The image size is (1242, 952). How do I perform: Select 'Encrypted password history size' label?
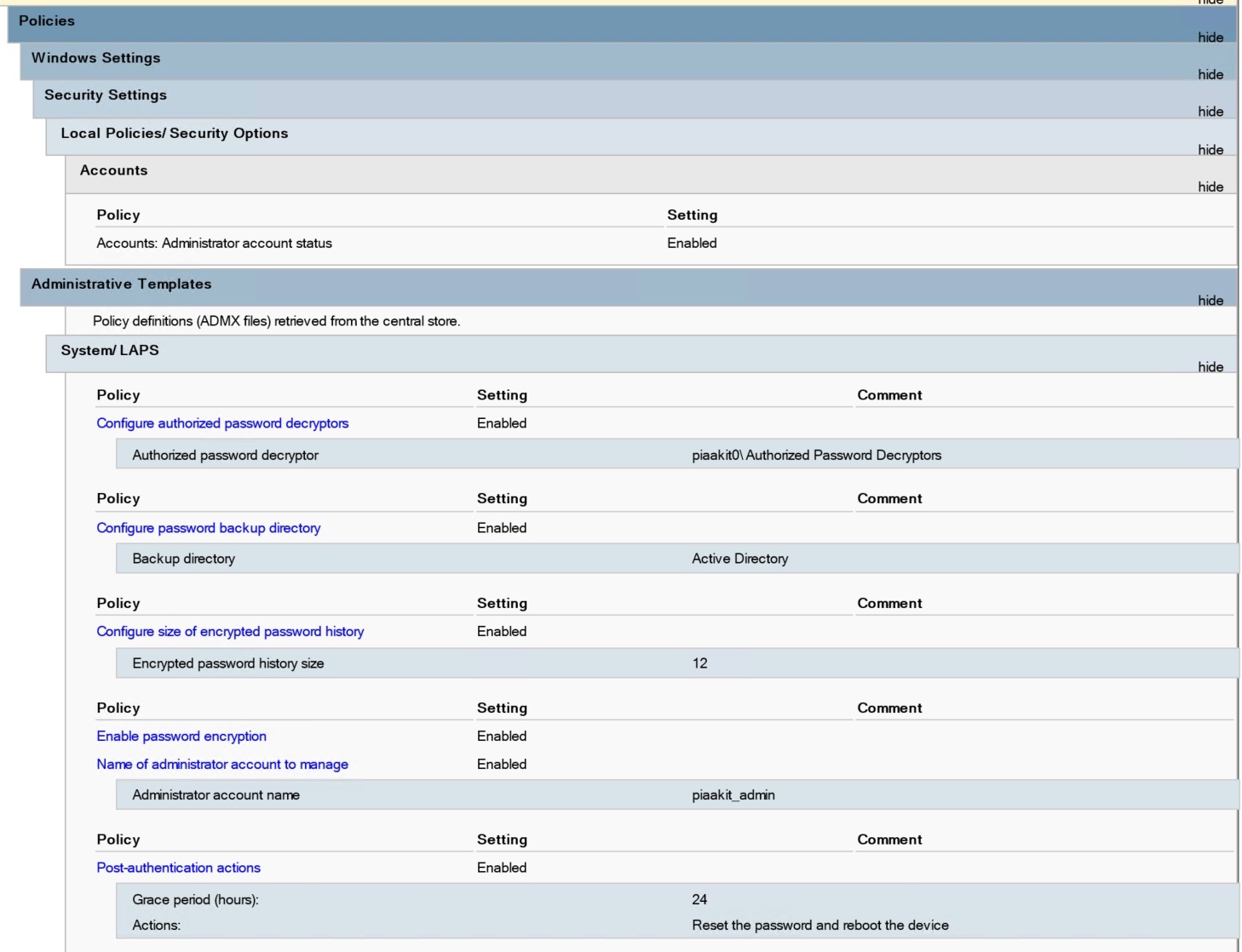point(227,663)
